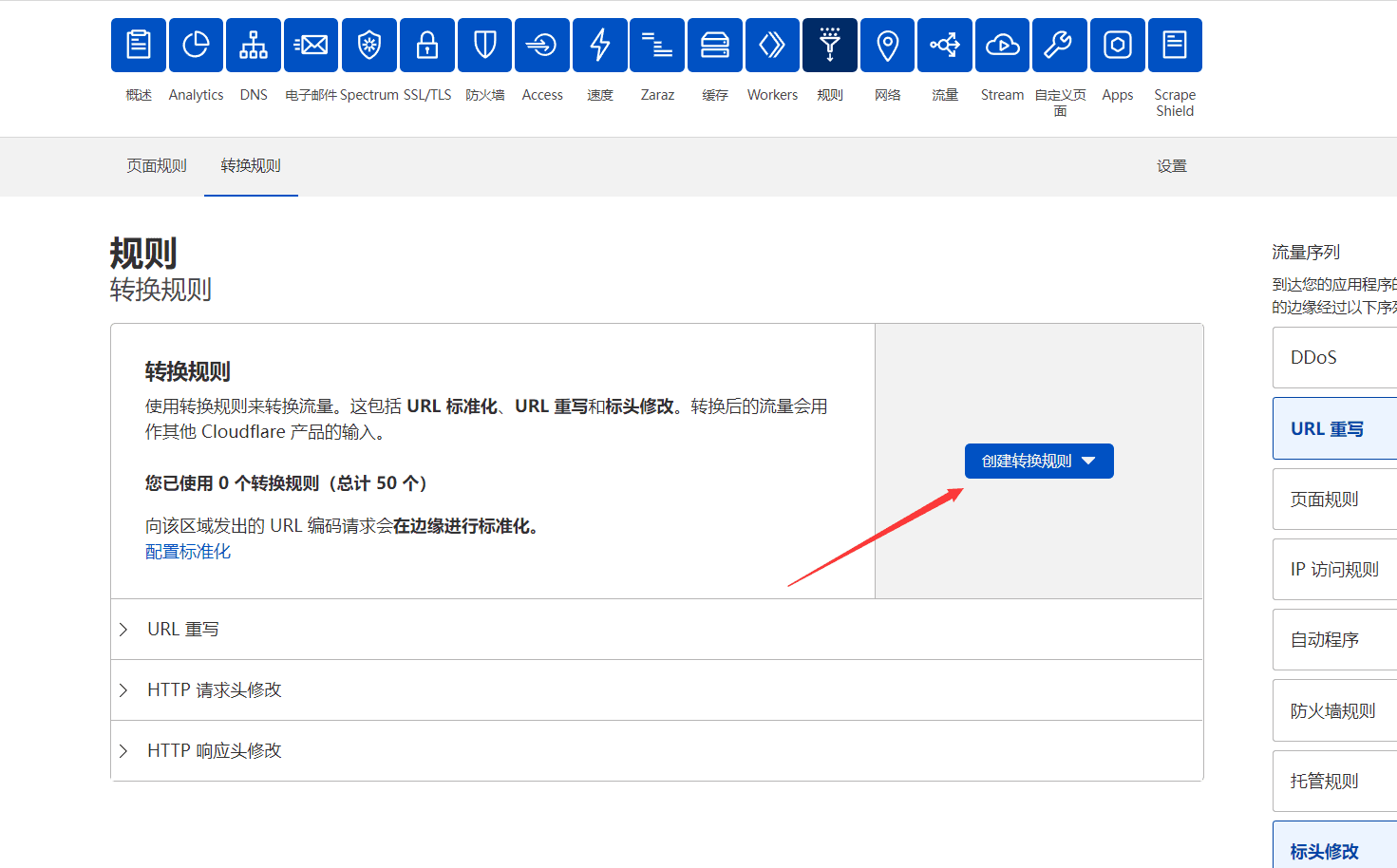Open the 创建转换规则 dropdown button

(1039, 462)
